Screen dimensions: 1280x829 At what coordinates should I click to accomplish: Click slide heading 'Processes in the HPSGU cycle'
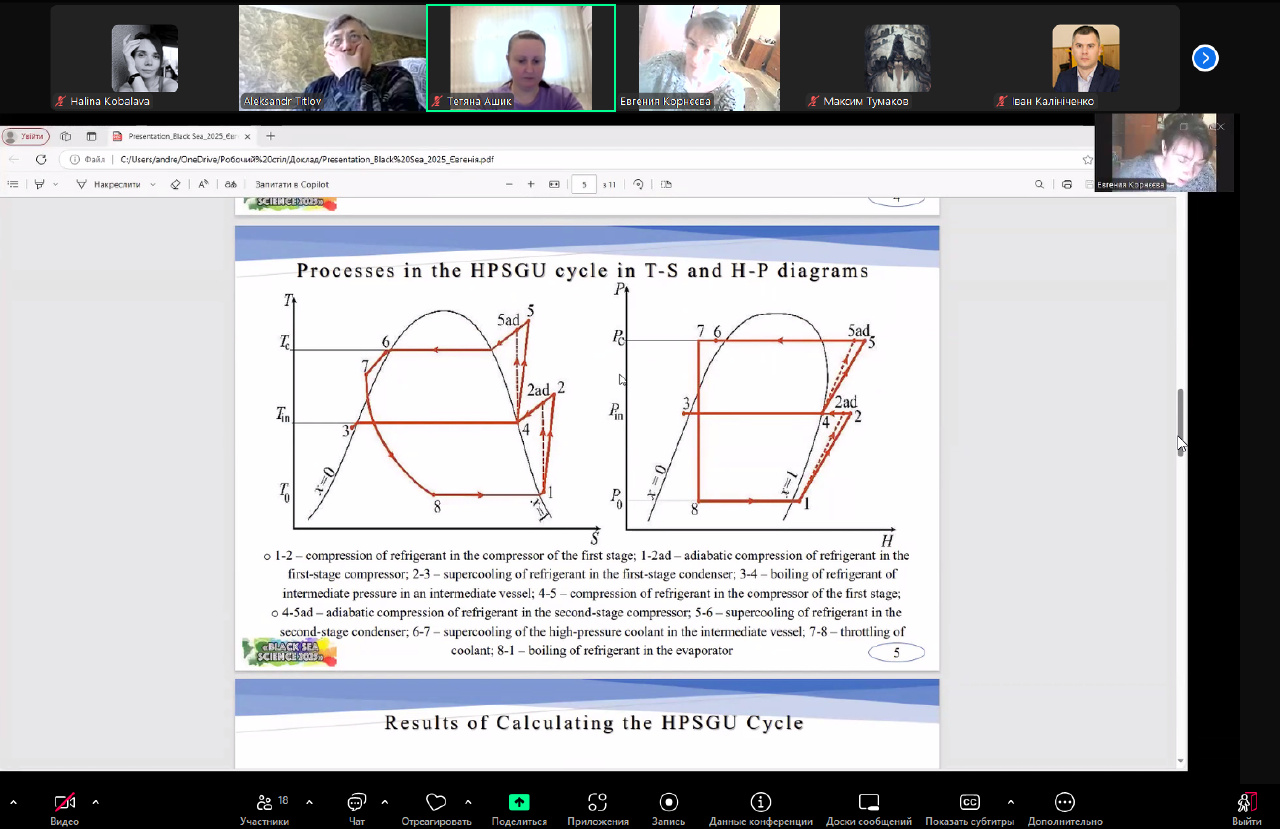click(x=582, y=270)
